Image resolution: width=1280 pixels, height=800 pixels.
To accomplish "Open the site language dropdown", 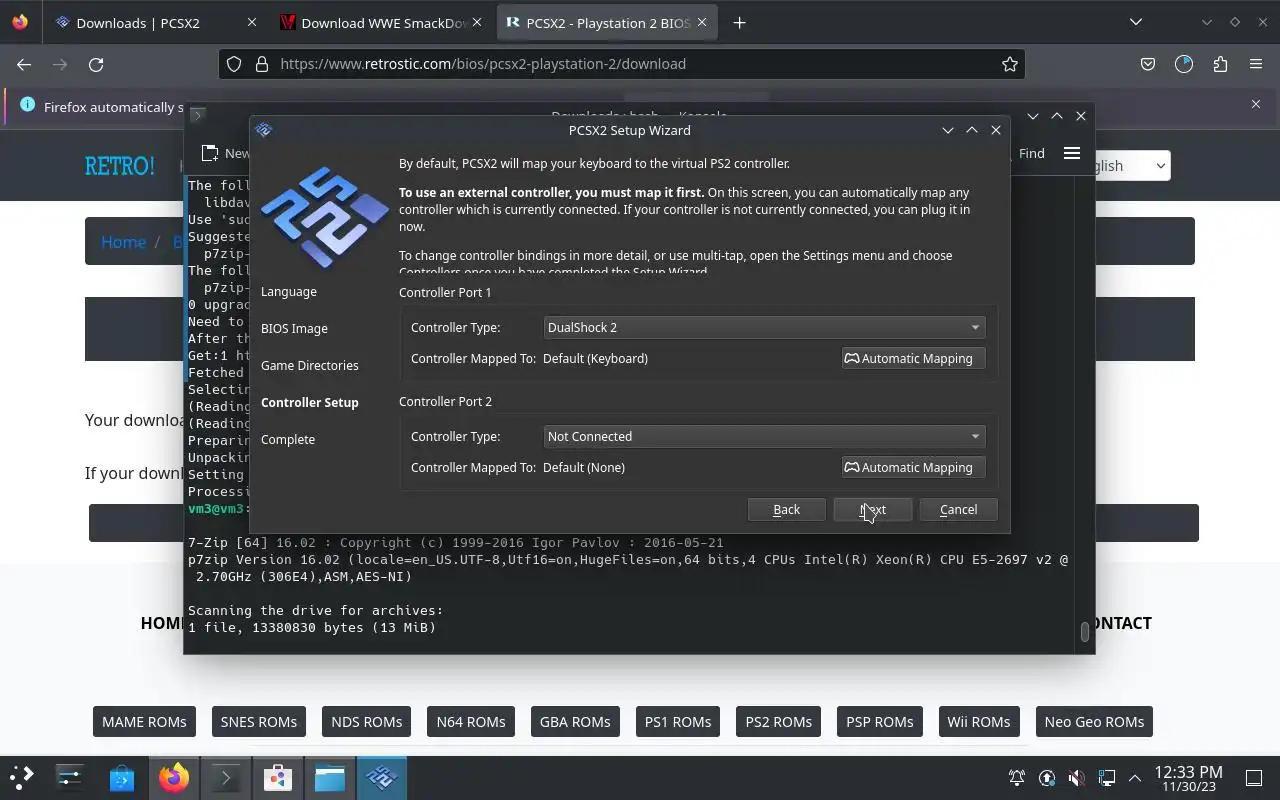I will click(1132, 166).
